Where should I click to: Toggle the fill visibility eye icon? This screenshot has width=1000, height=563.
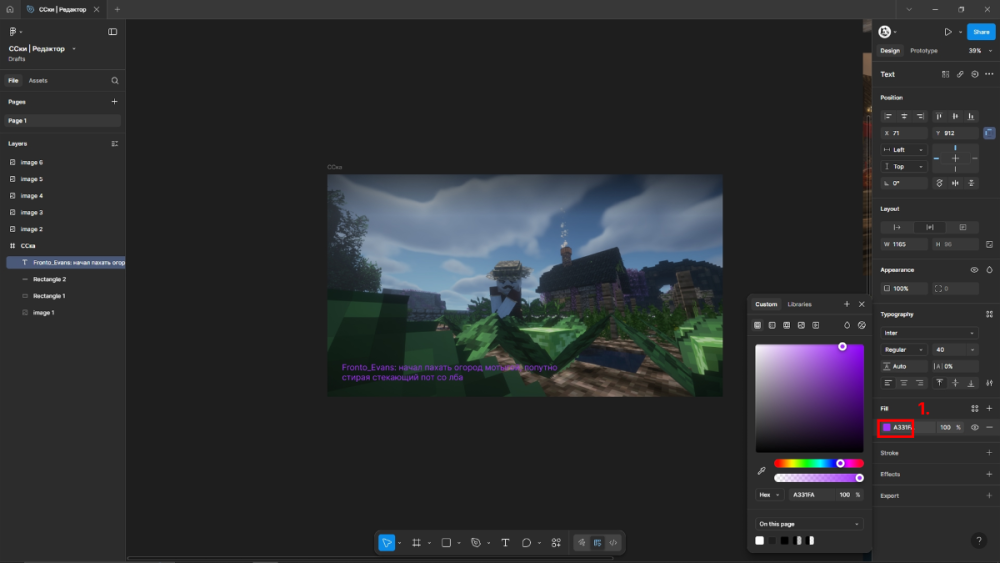(974, 427)
